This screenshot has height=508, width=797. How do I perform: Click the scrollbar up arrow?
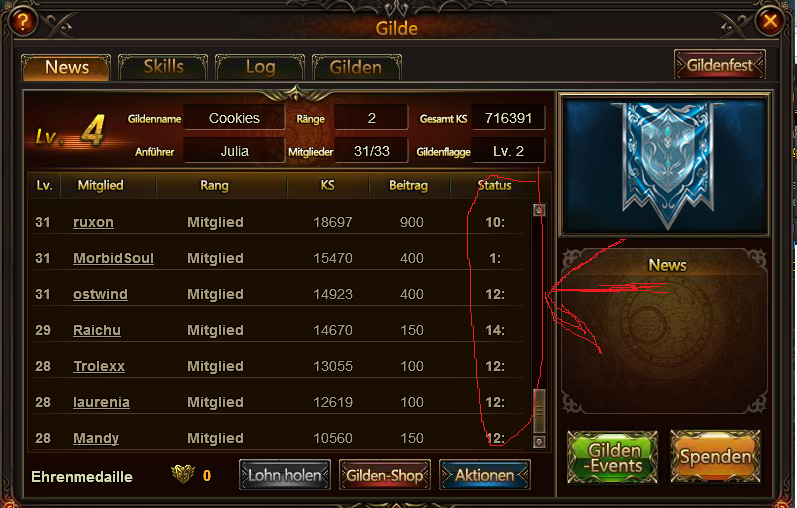[x=539, y=210]
